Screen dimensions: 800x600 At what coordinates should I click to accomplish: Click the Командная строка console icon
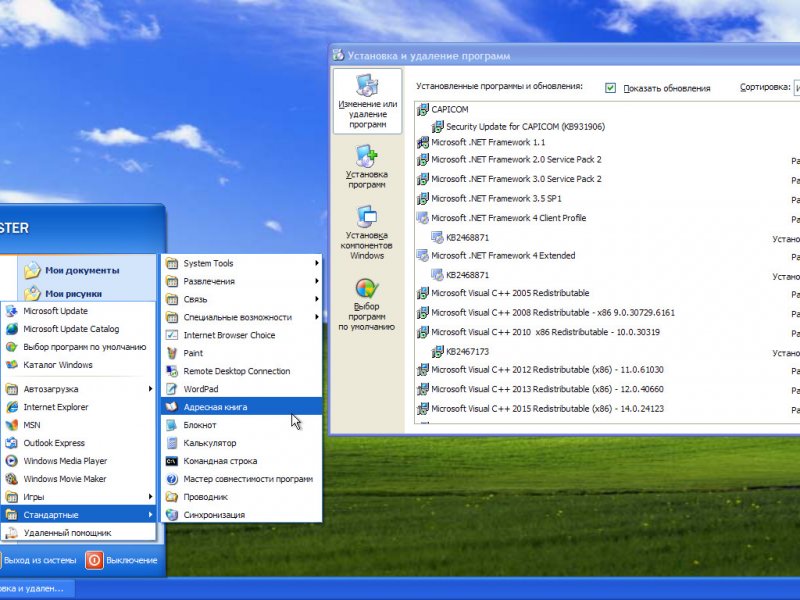pos(172,461)
